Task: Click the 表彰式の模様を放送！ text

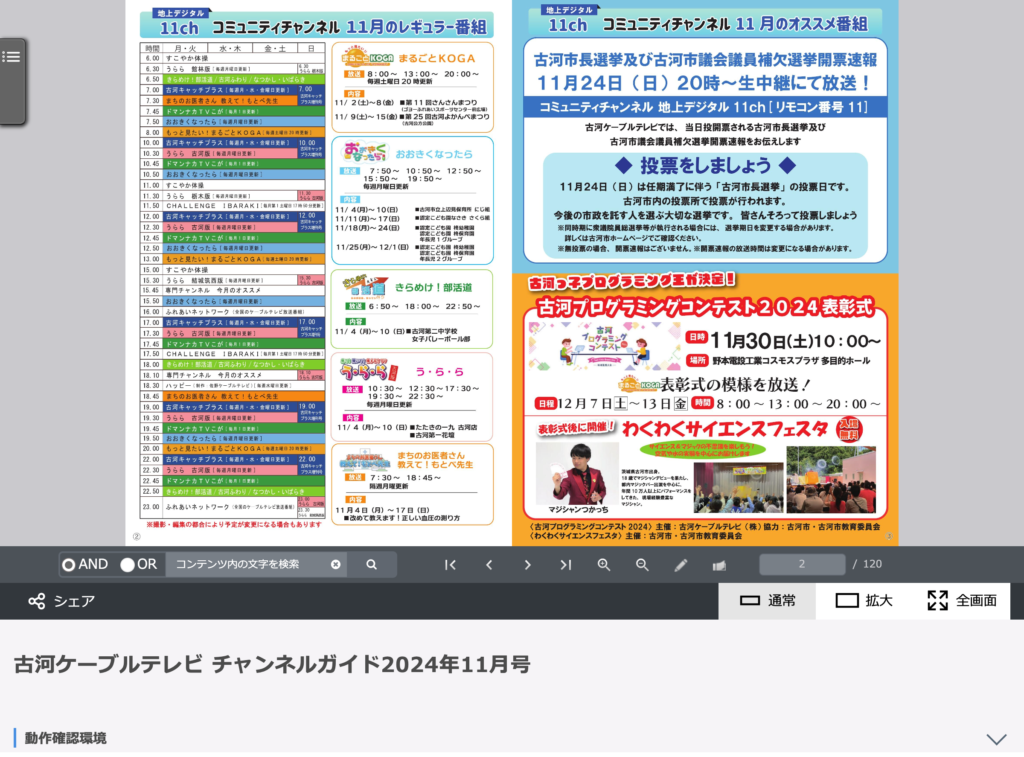Action: pyautogui.click(x=735, y=384)
